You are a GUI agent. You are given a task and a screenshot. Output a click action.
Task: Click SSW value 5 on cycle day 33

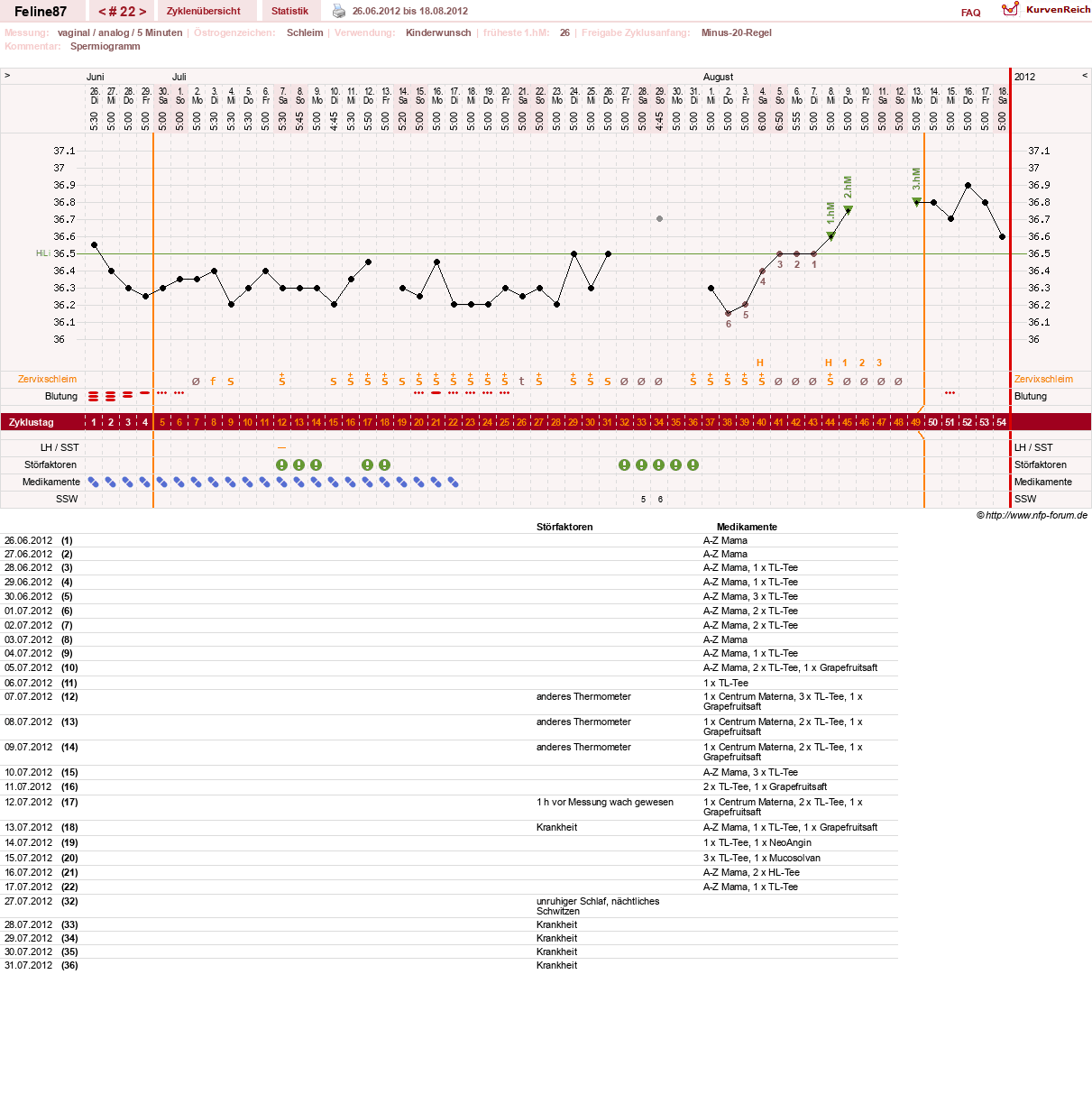643,500
